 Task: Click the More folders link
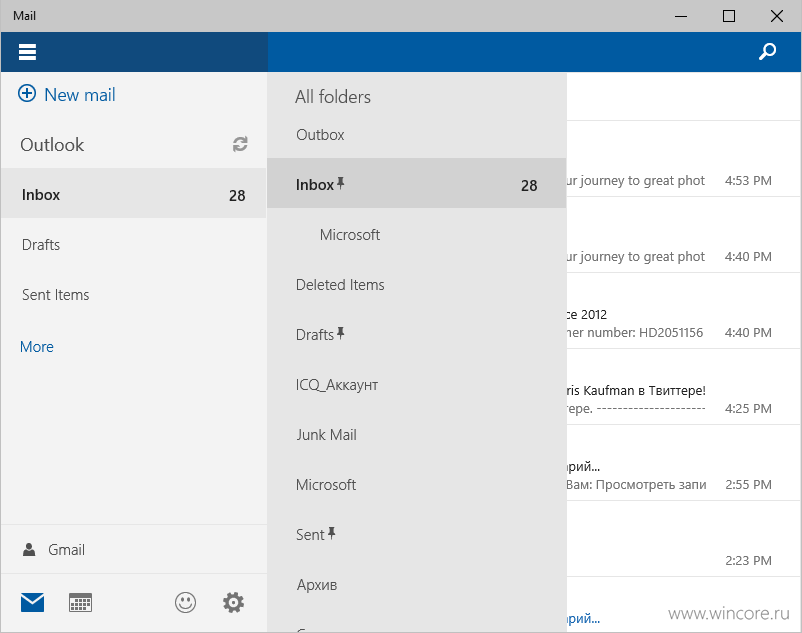(37, 347)
